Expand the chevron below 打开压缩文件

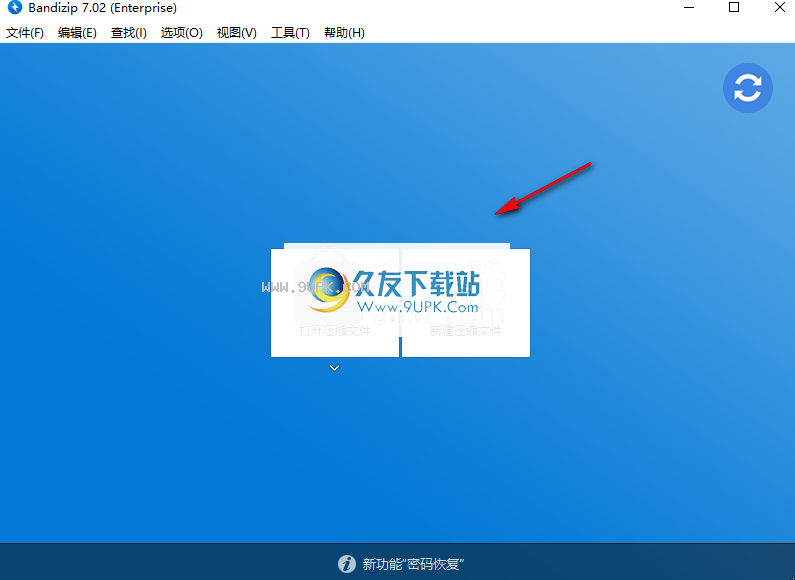pos(334,368)
